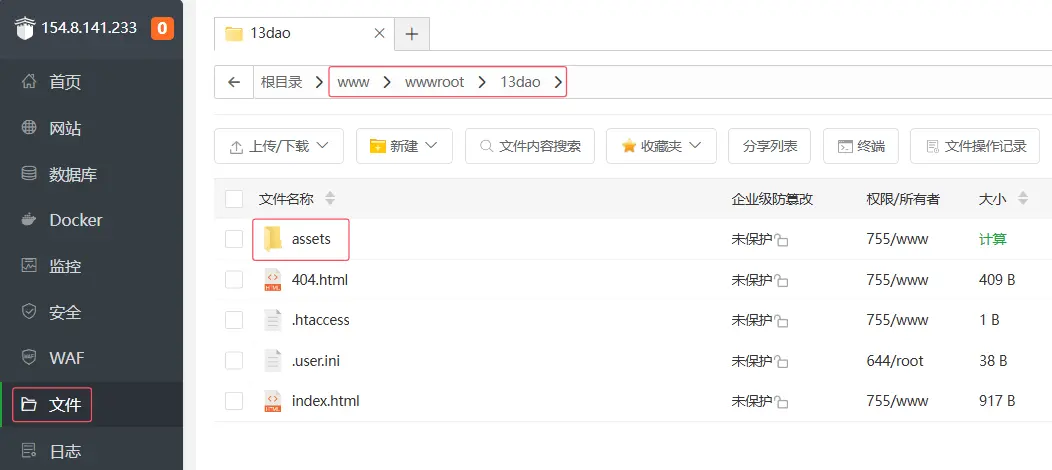Sort by the 大小 size arrows
The image size is (1052, 470).
[1022, 198]
